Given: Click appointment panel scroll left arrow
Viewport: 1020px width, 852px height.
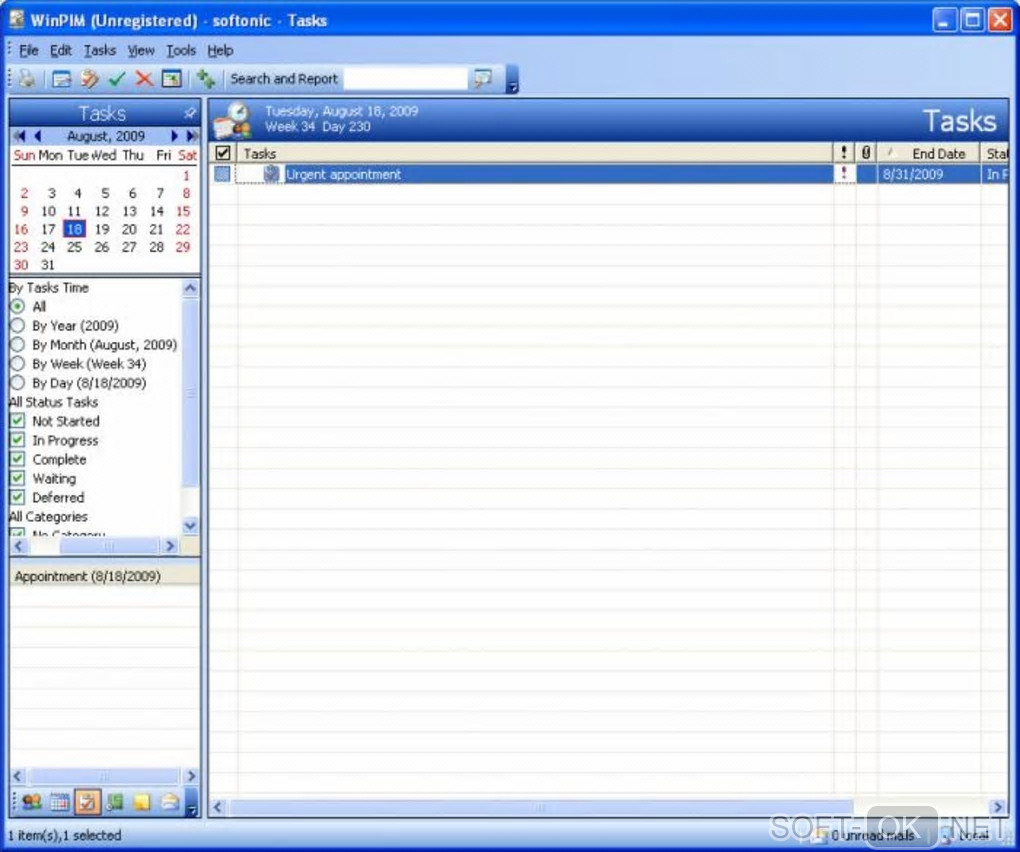Looking at the screenshot, I should [18, 776].
